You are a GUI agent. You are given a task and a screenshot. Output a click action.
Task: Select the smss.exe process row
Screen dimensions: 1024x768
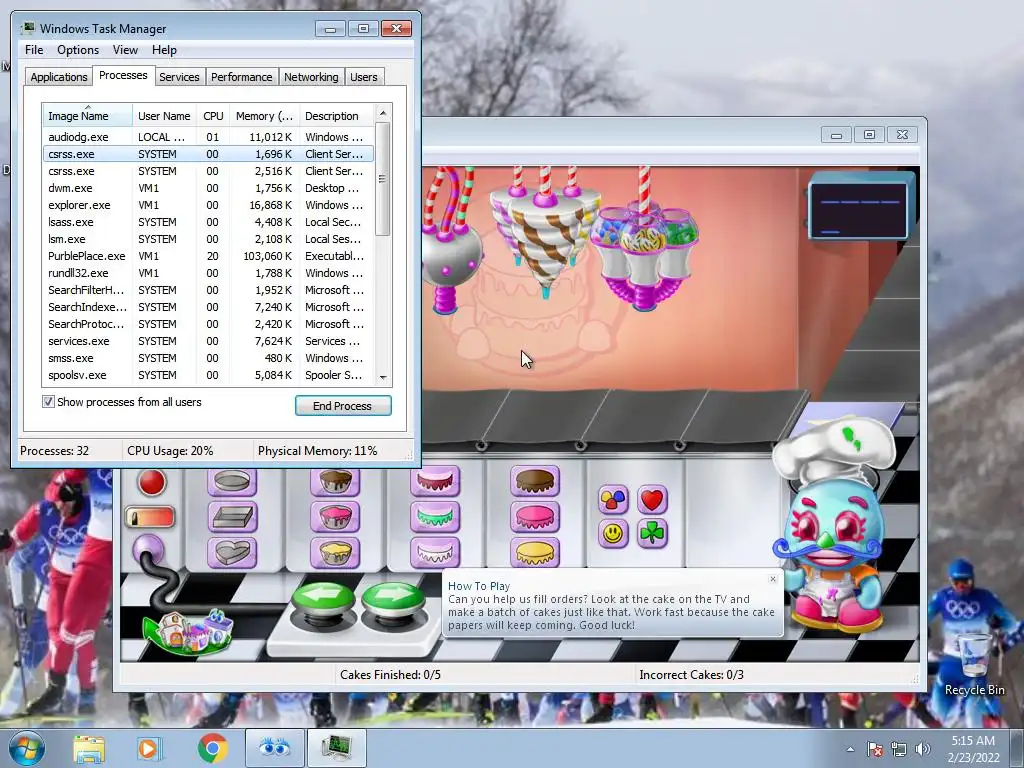click(208, 358)
